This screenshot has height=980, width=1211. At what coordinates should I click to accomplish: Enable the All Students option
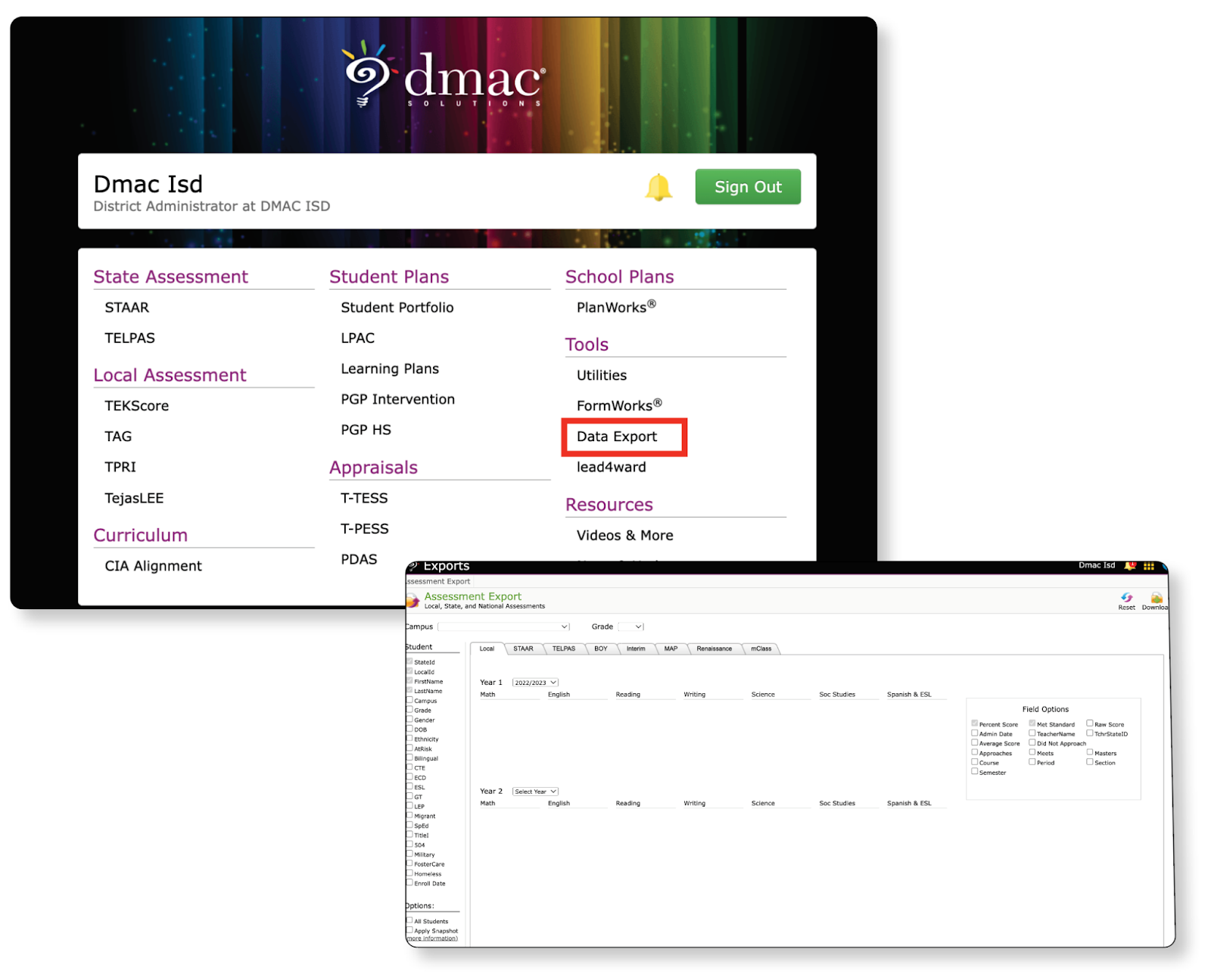coord(409,921)
